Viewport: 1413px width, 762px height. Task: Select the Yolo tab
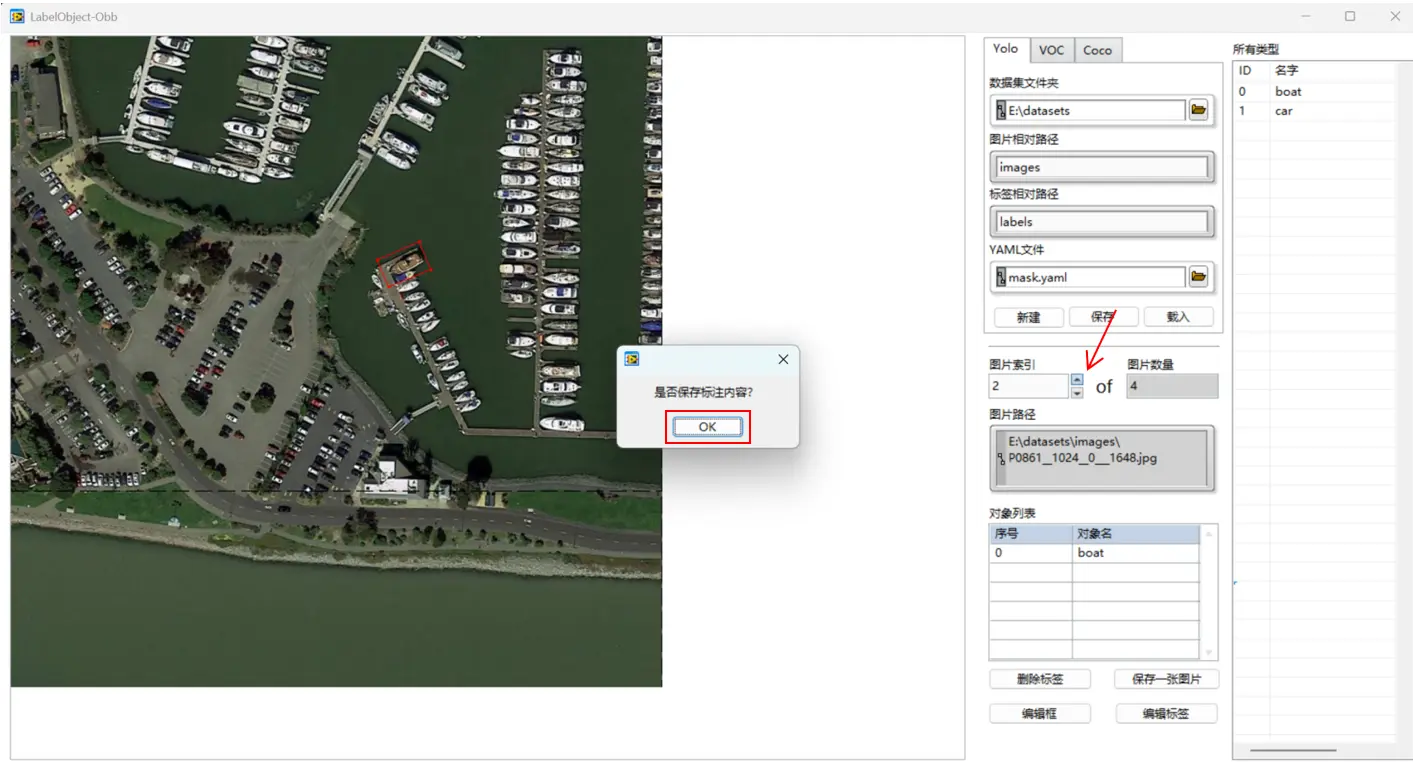[x=1005, y=49]
